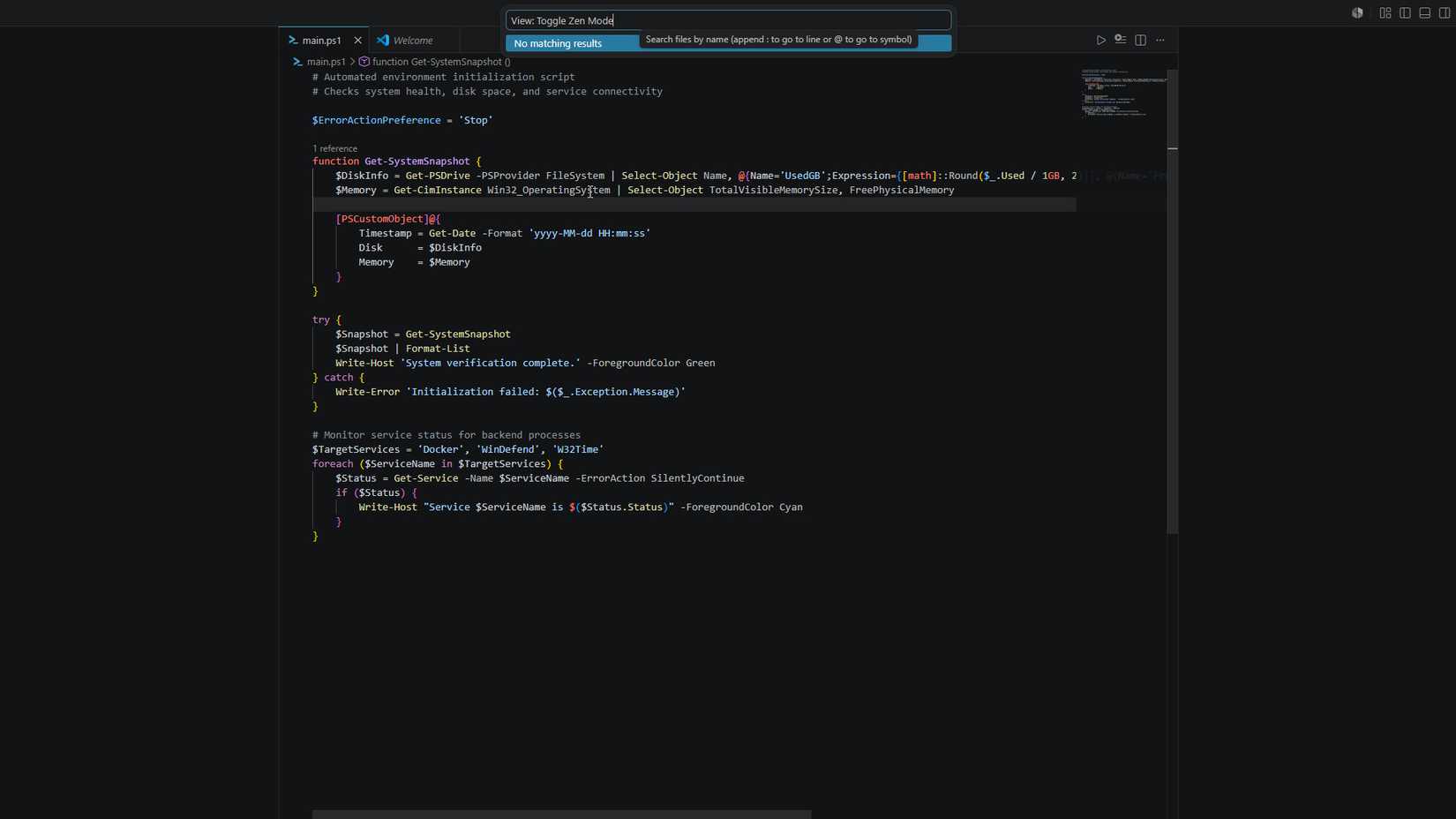Toggle the Primary Side Bar
Viewport: 1456px width, 819px height.
[x=1405, y=12]
